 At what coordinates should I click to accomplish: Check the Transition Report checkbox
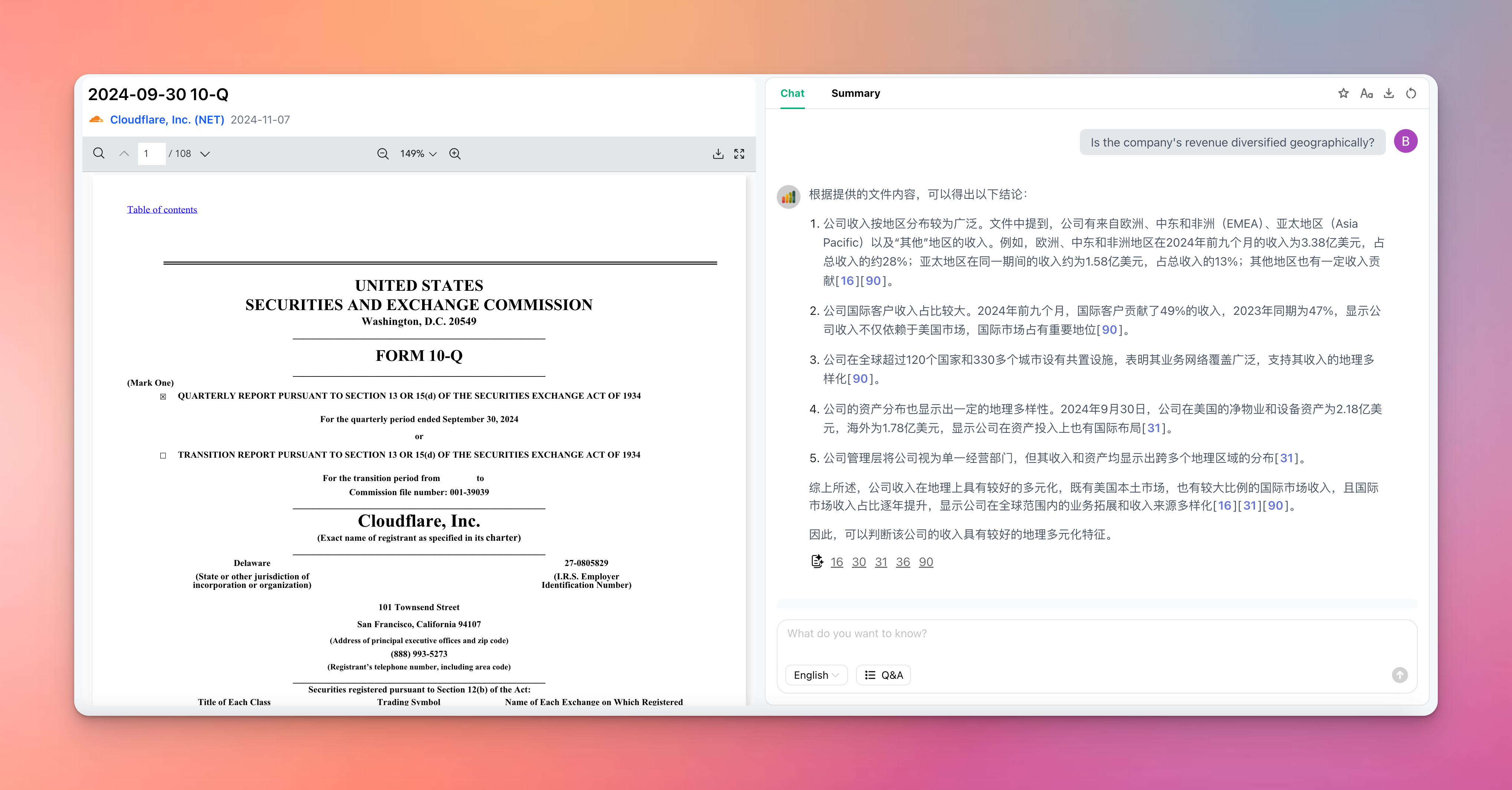click(x=163, y=455)
